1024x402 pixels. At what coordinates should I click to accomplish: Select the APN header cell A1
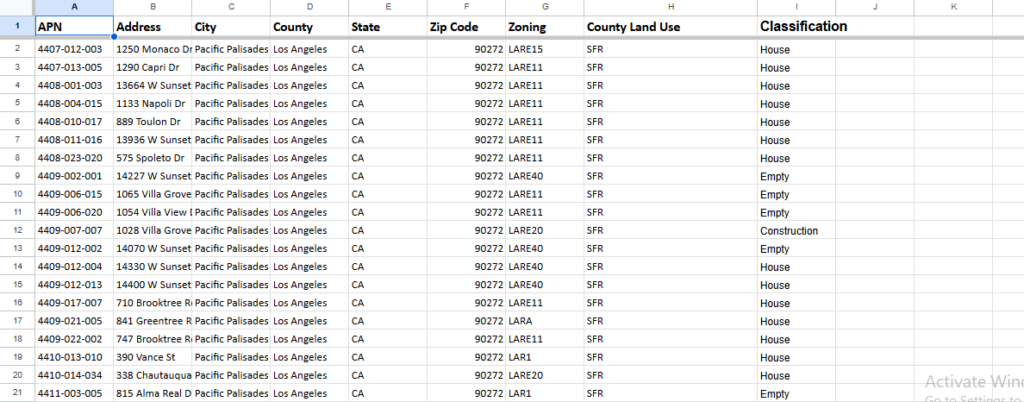coord(74,27)
